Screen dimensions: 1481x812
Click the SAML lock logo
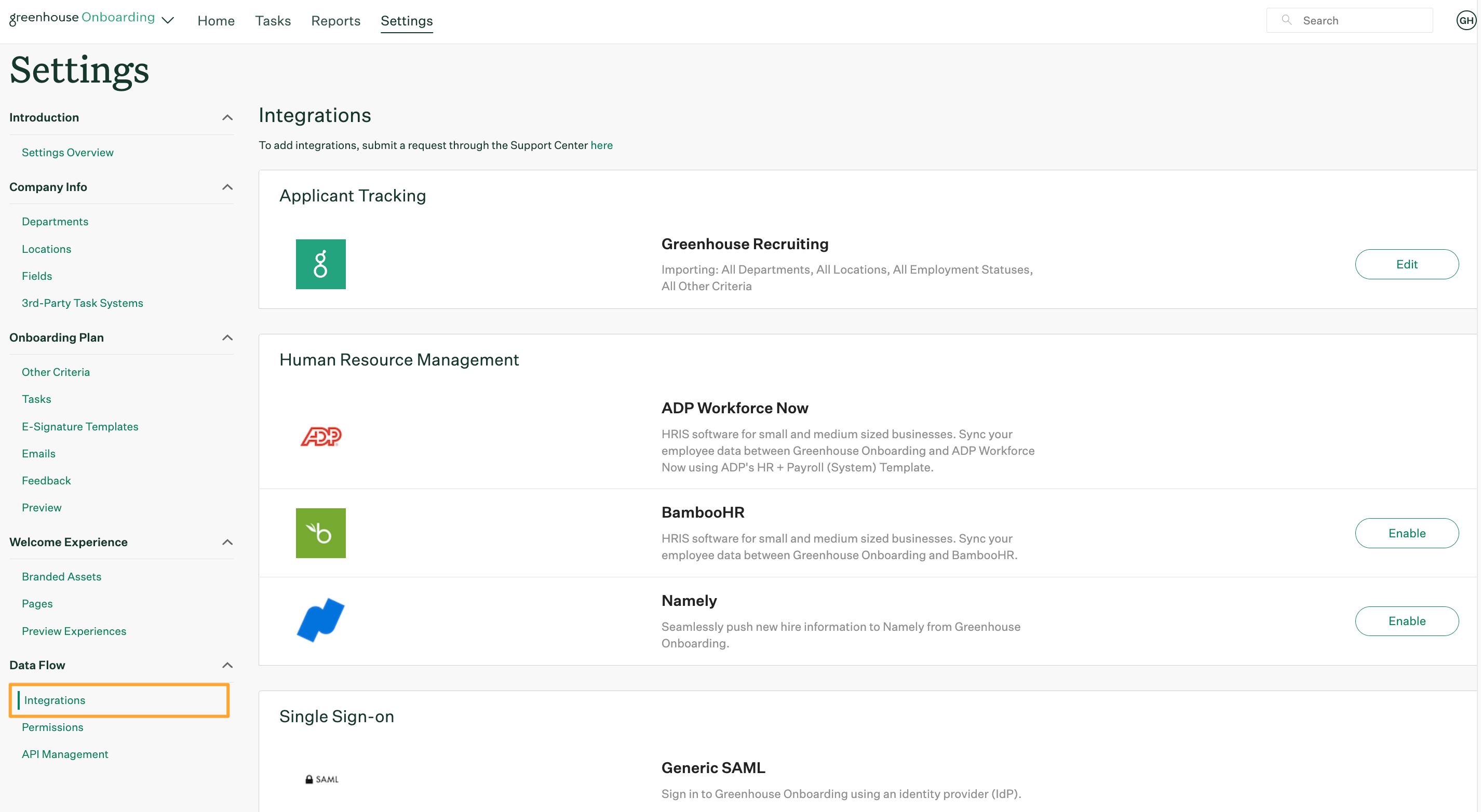(x=321, y=779)
